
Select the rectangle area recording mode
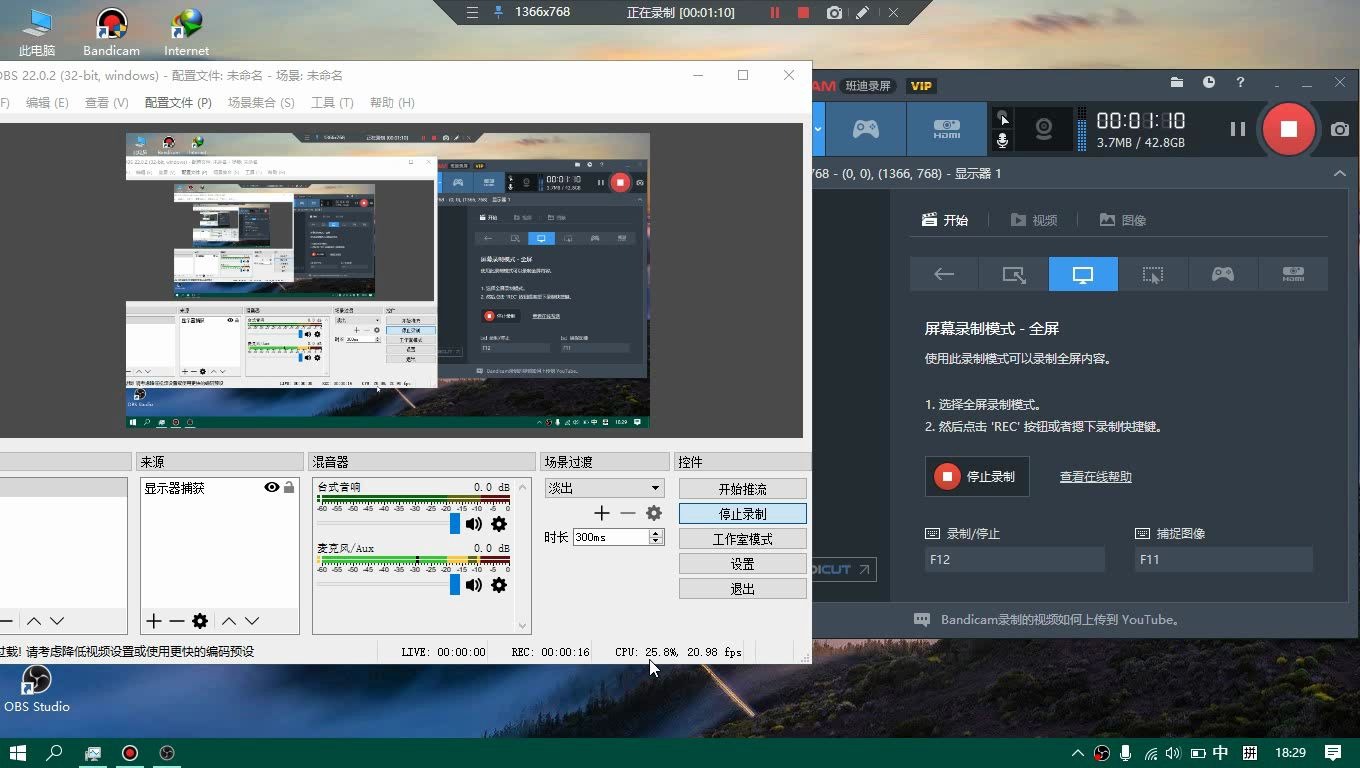1012,274
